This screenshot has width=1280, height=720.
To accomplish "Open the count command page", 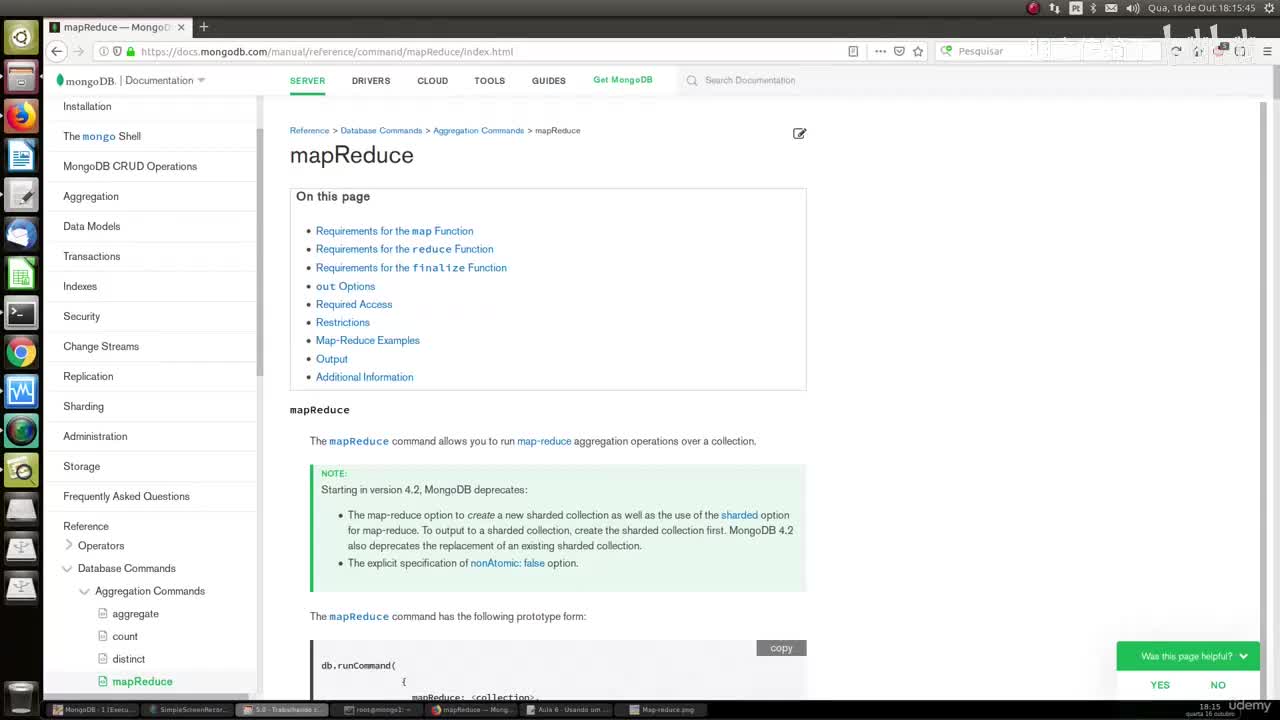I will pos(125,636).
